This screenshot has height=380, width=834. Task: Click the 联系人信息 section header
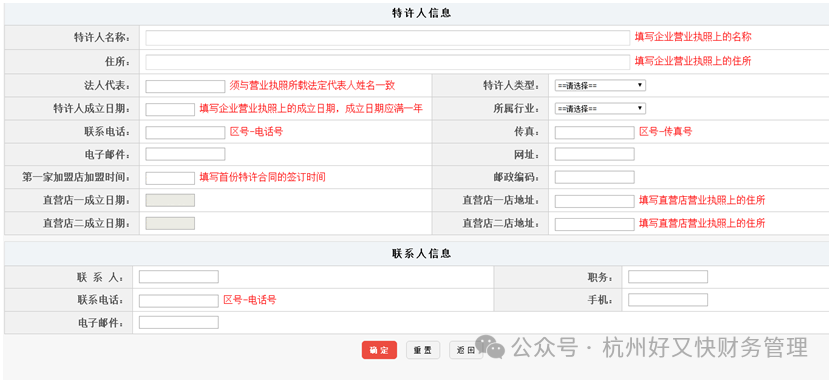421,254
